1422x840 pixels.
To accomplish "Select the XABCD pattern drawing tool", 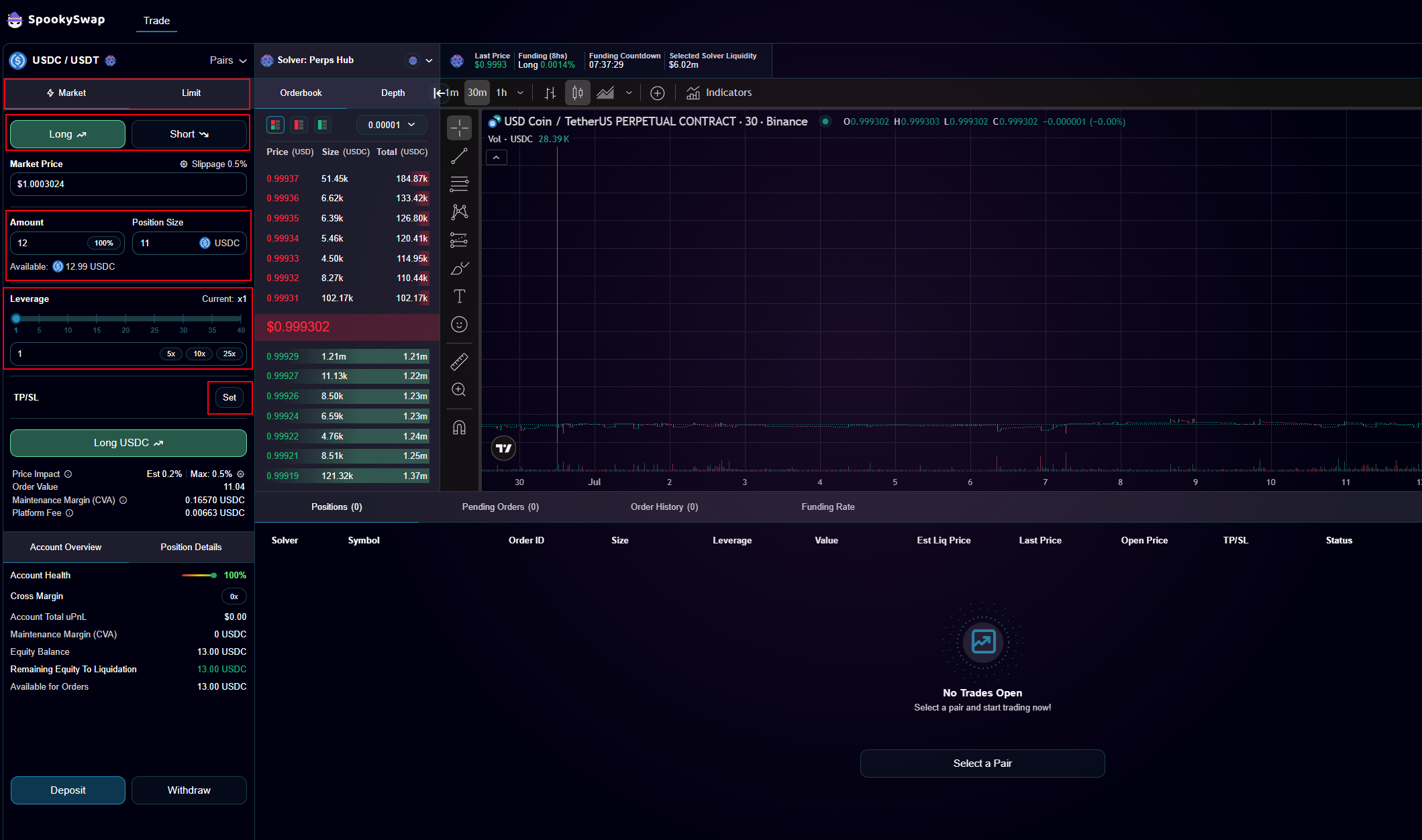I will 460,211.
